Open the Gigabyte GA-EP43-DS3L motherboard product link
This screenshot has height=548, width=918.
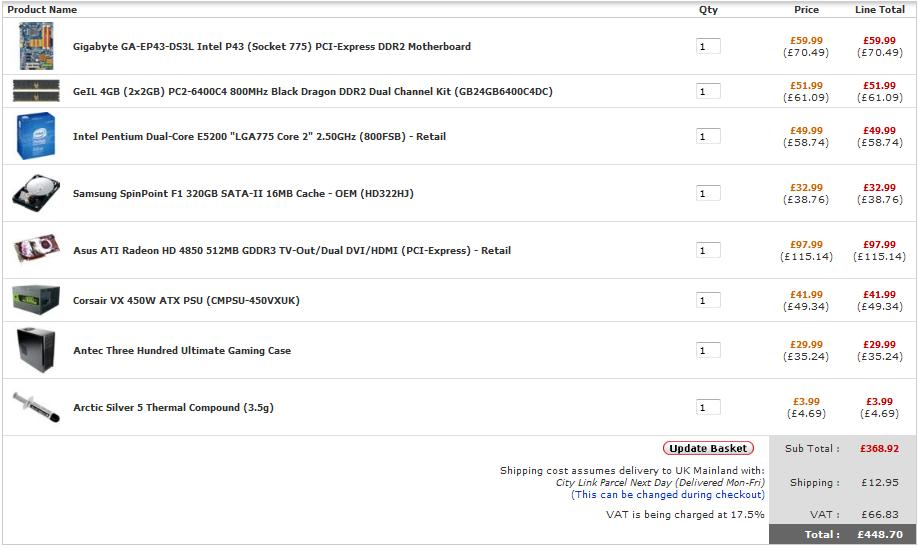[271, 47]
